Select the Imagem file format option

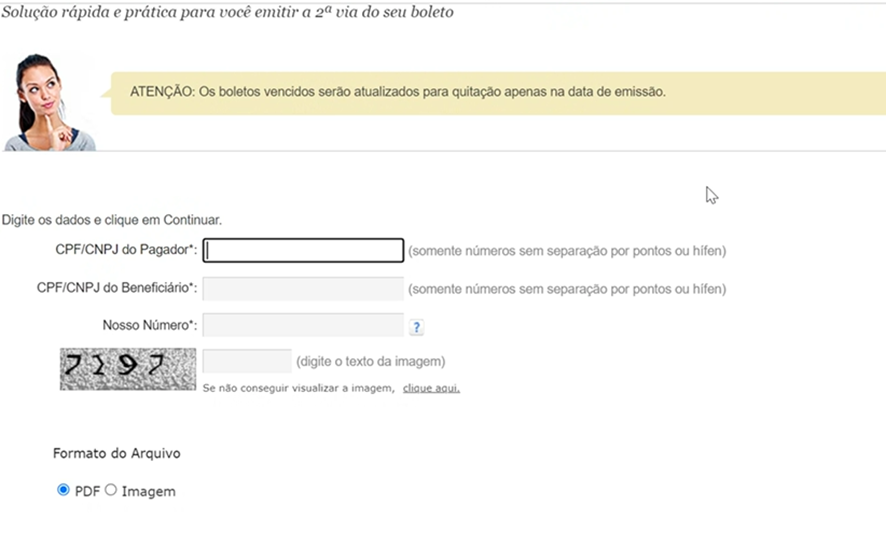111,489
